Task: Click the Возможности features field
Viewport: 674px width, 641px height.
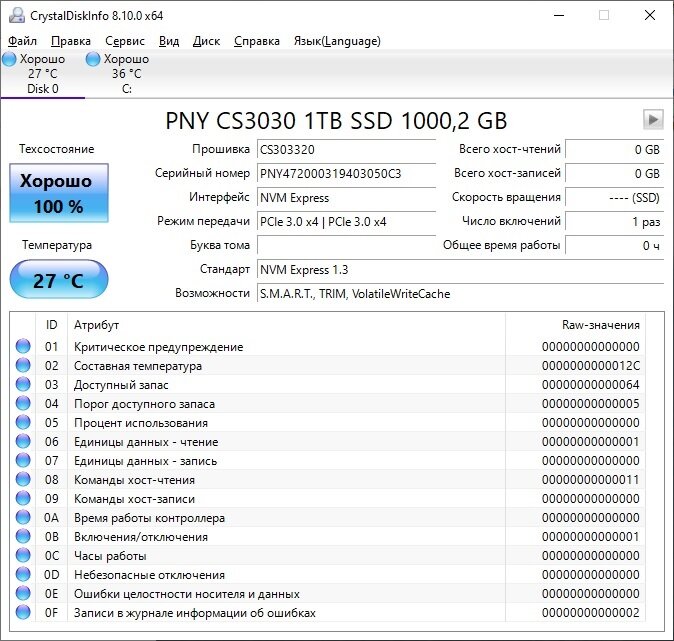Action: coord(460,294)
